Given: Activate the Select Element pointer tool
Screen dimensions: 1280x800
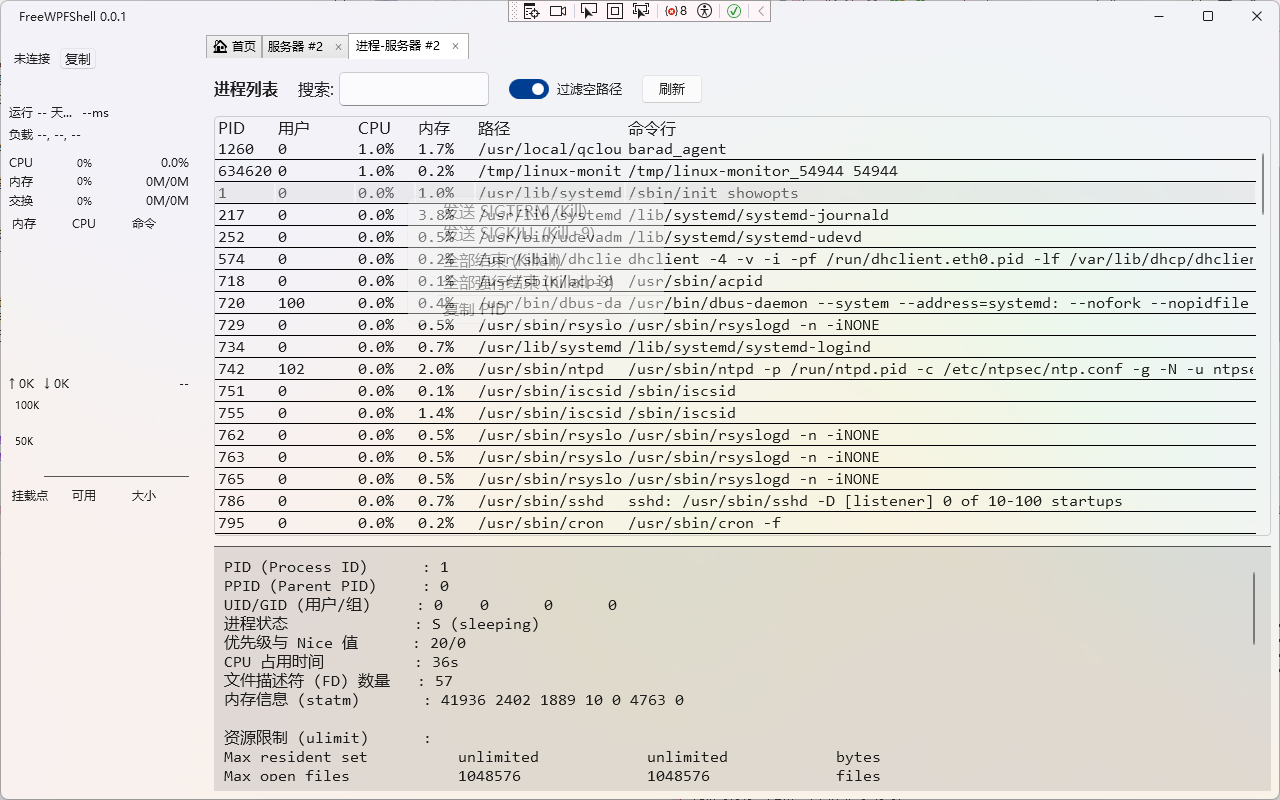Looking at the screenshot, I should pyautogui.click(x=589, y=11).
